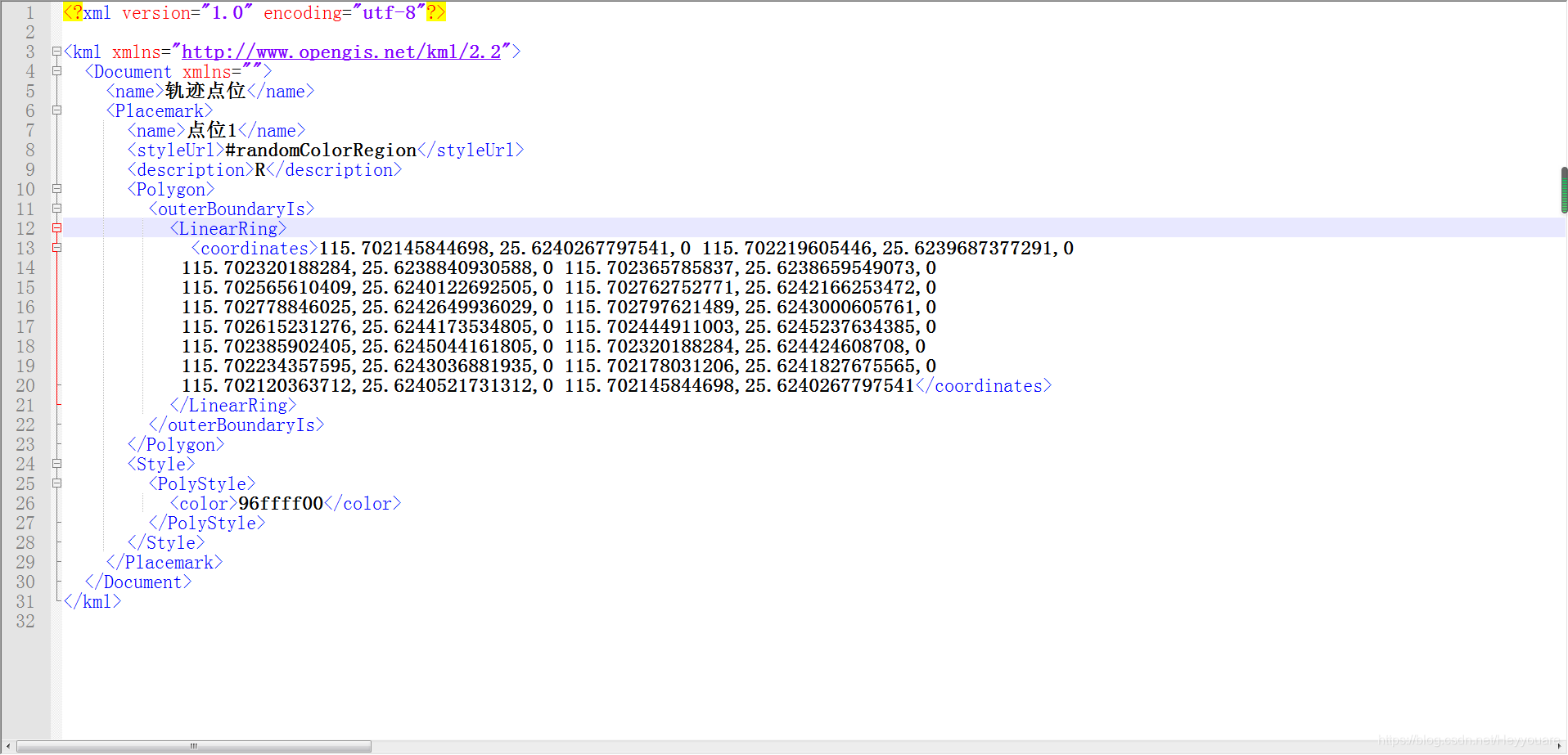Click the closing coordinates tag
This screenshot has width=1568, height=755.
[x=984, y=386]
